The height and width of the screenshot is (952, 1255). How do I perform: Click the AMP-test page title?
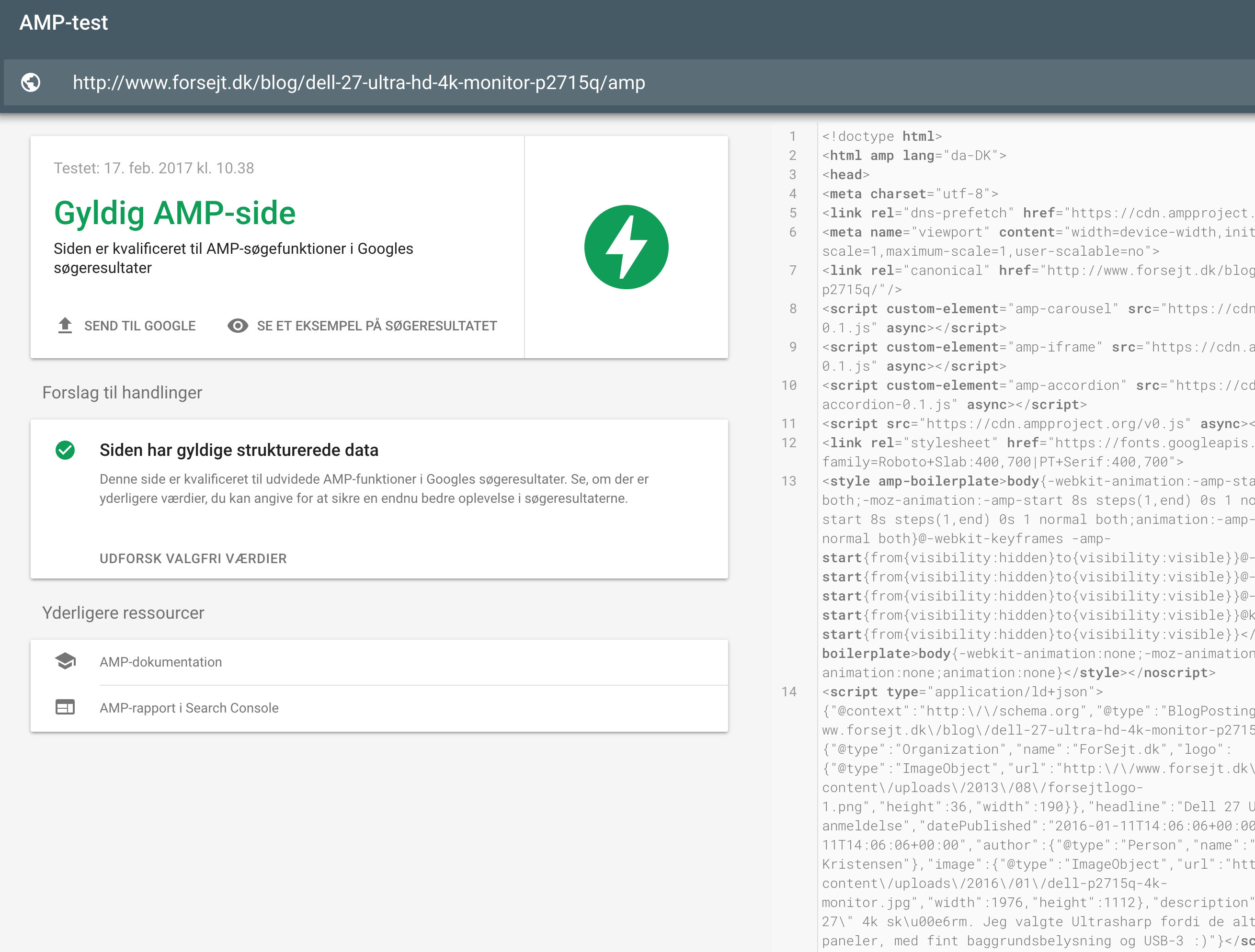click(64, 23)
